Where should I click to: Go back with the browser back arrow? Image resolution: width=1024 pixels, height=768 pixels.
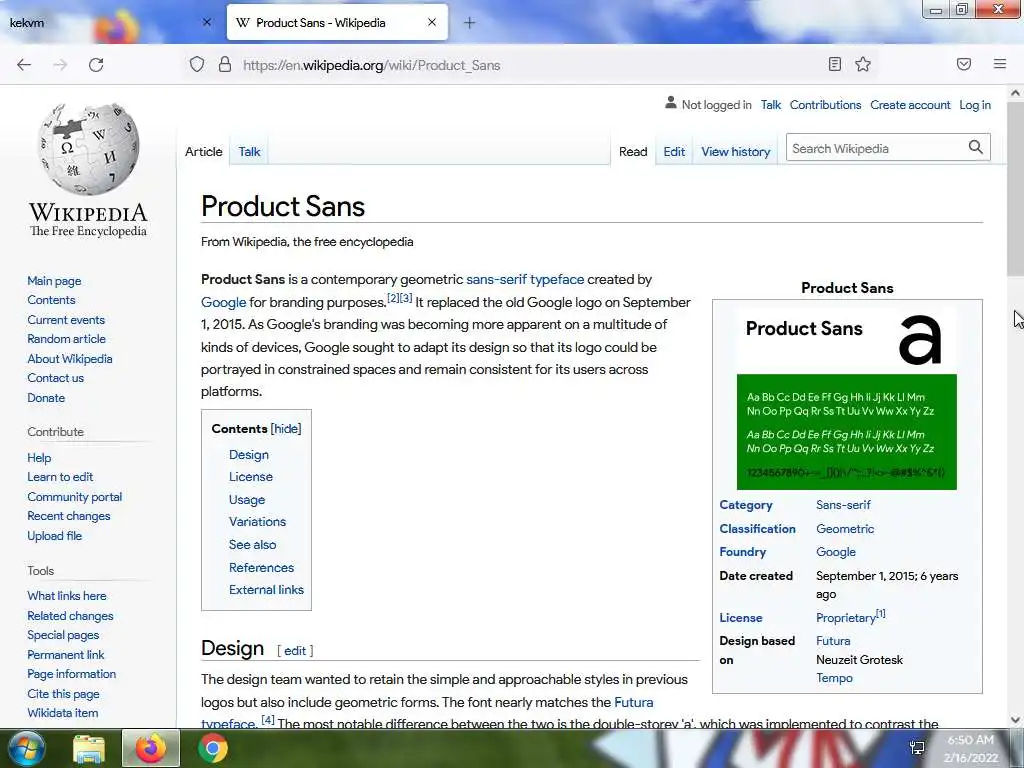coord(24,65)
